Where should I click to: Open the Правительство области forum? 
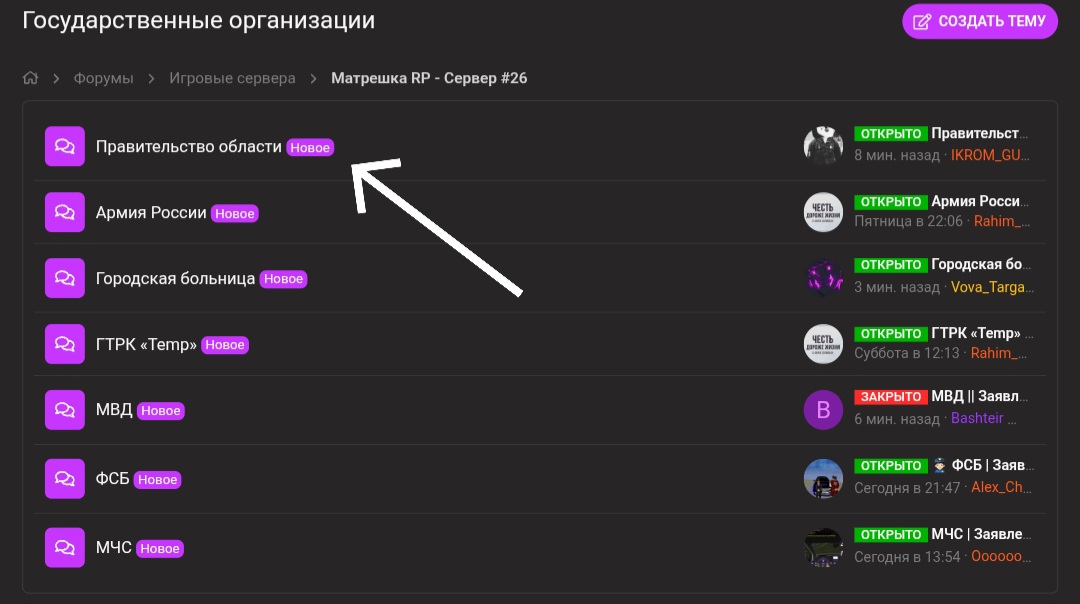coord(188,146)
